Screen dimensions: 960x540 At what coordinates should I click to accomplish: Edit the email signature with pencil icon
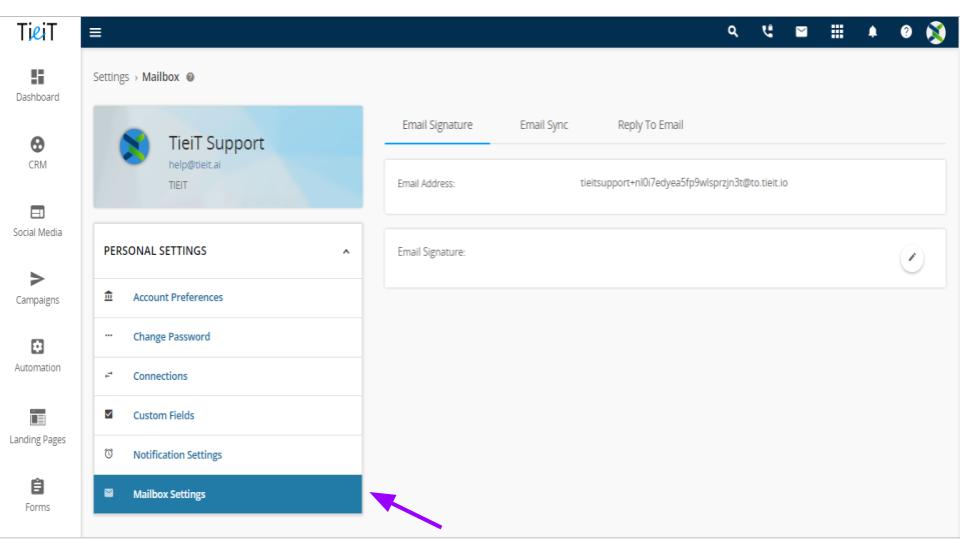point(912,258)
